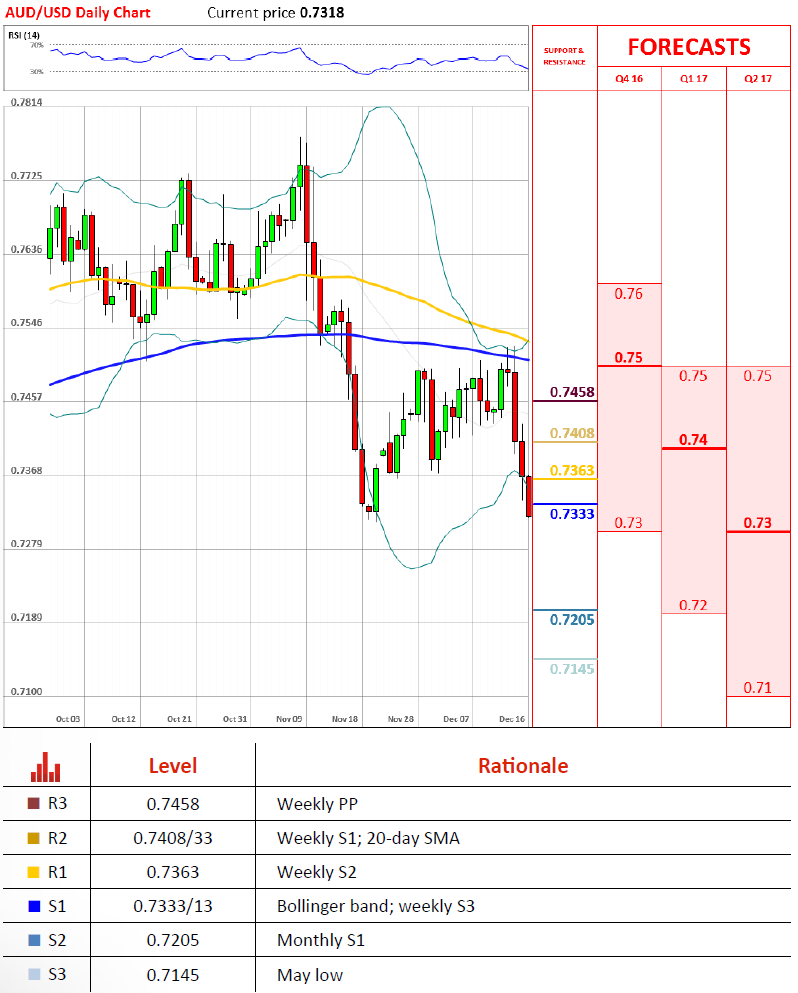Click the FORECASTS header

point(689,47)
